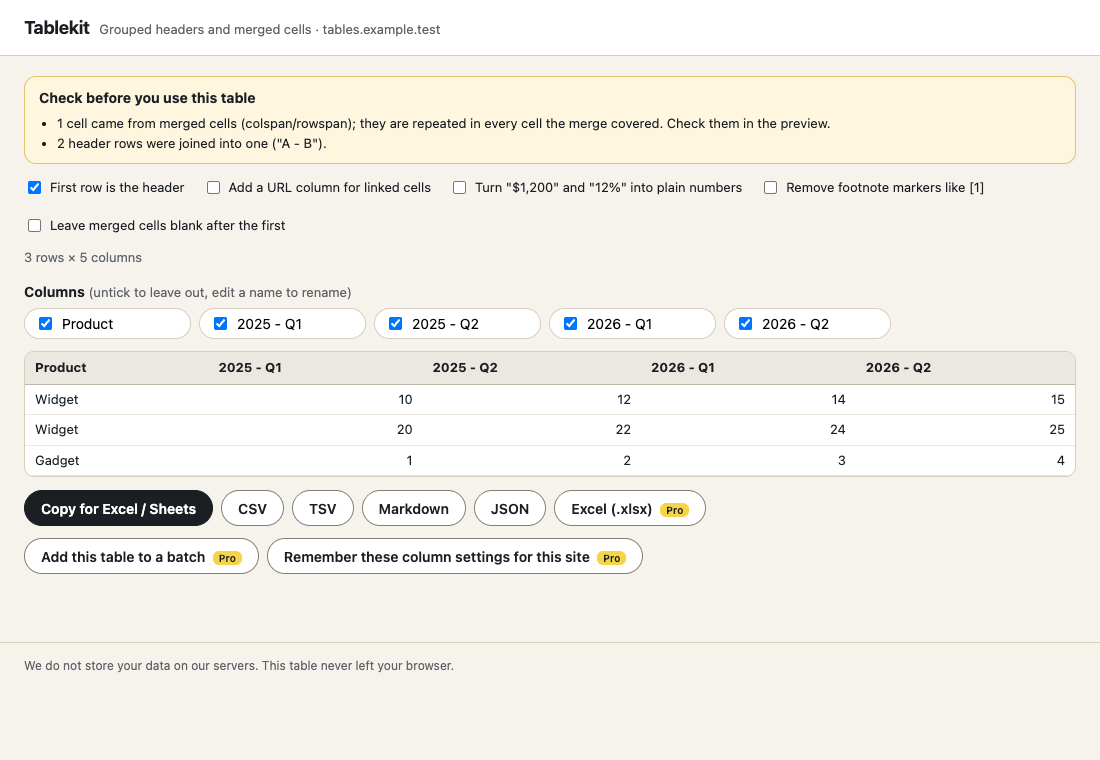1100x760 pixels.
Task: Edit the '2026 - Q1' column name field
Action: pyautogui.click(x=646, y=324)
